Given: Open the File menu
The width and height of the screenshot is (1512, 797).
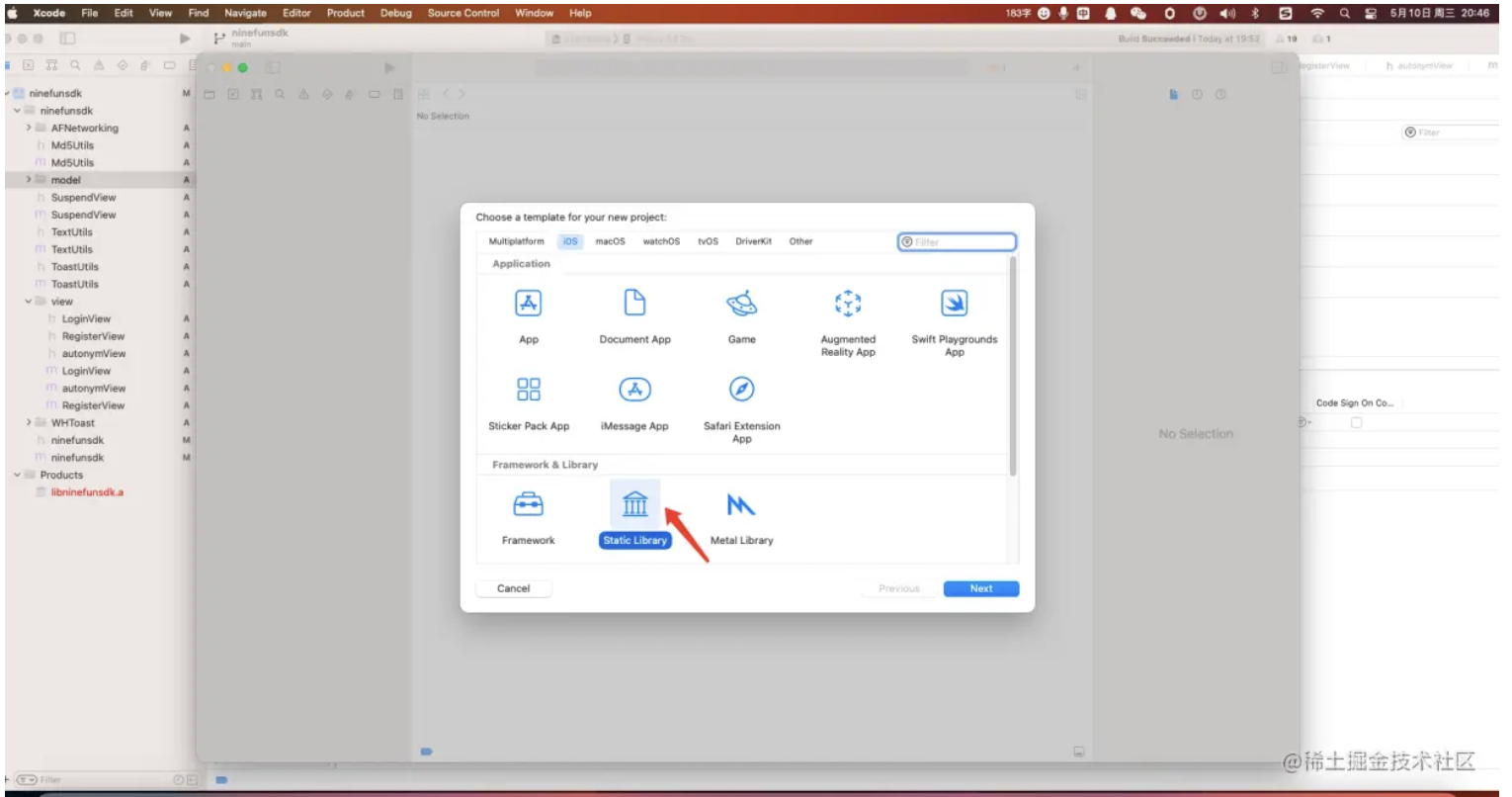Looking at the screenshot, I should coord(90,13).
